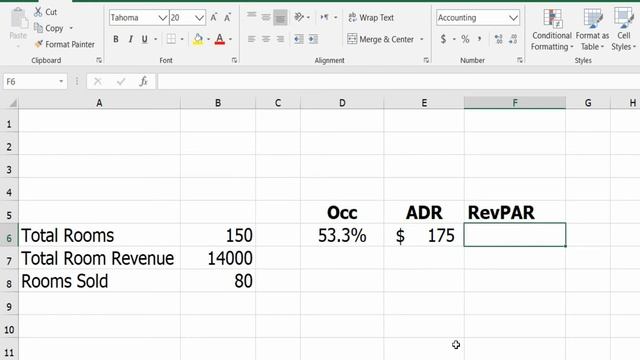This screenshot has height=360, width=640.
Task: Open the Tahoma font name dropdown
Action: pos(162,18)
